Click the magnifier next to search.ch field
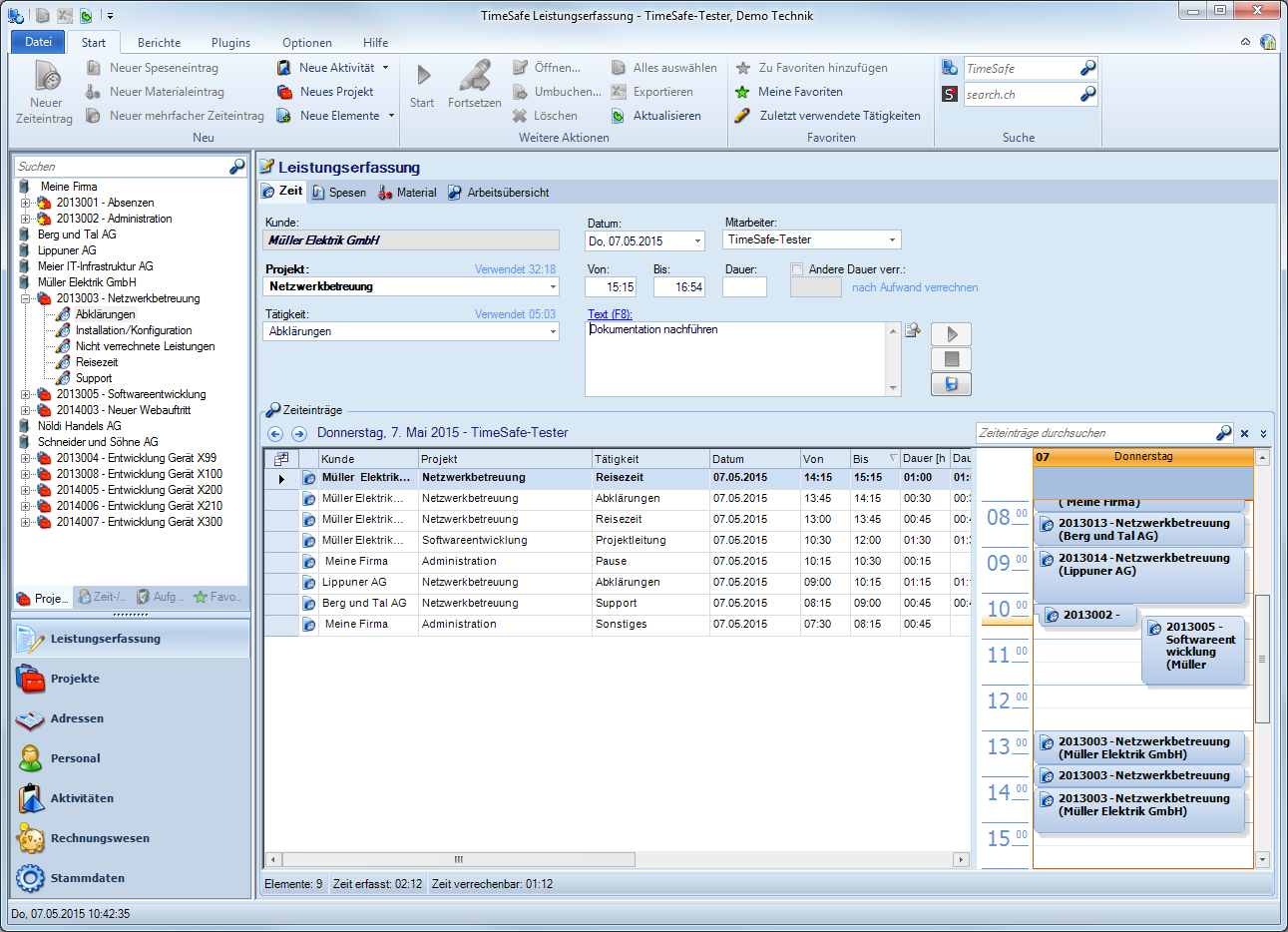The height and width of the screenshot is (932, 1288). coord(1087,94)
